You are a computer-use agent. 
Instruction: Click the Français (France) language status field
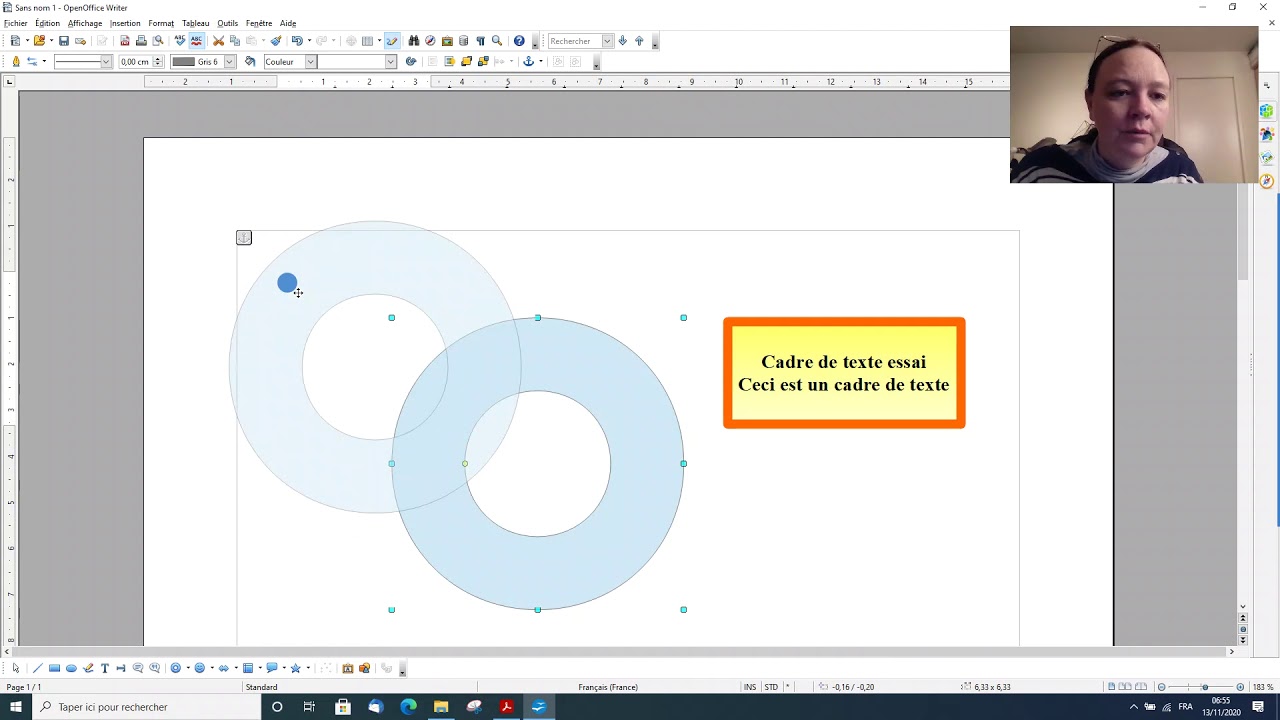(x=608, y=687)
